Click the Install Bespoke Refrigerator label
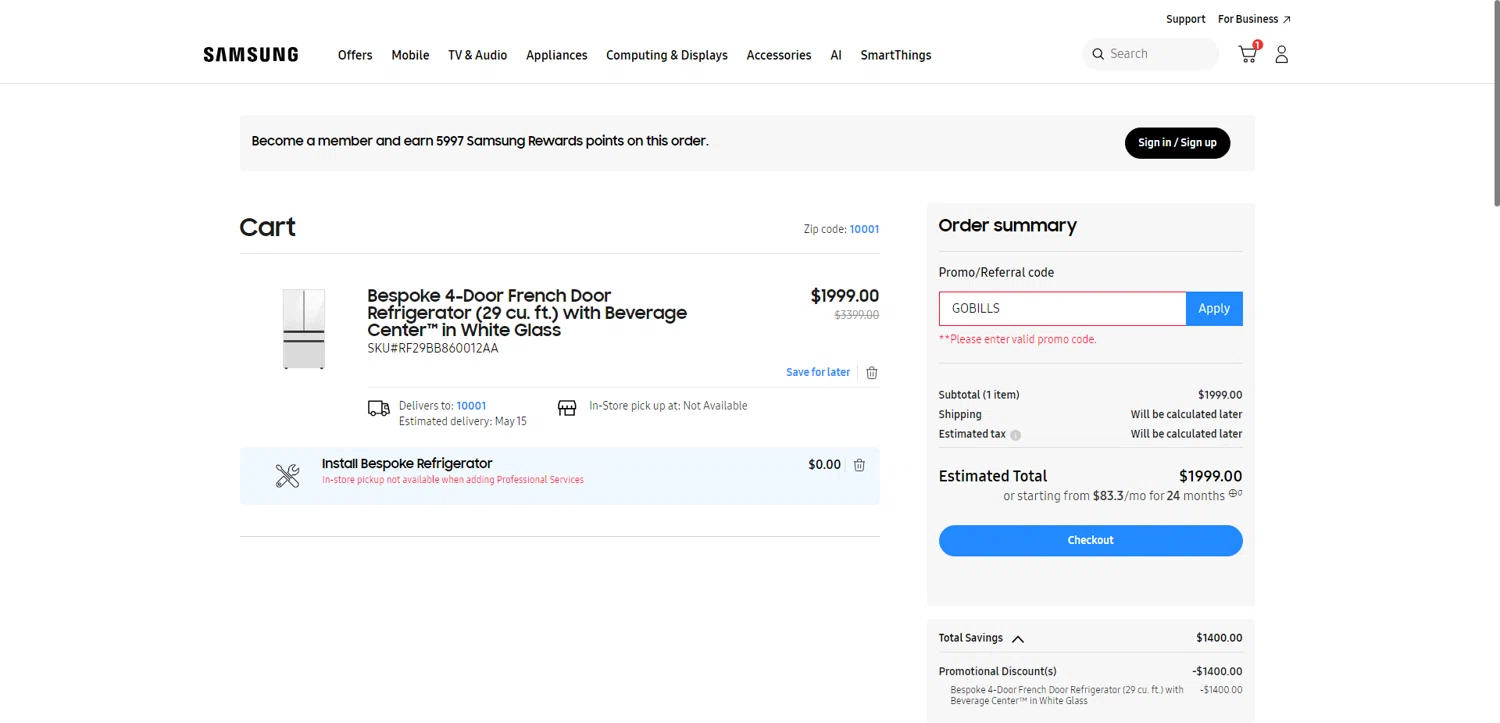The height and width of the screenshot is (723, 1500). tap(407, 464)
